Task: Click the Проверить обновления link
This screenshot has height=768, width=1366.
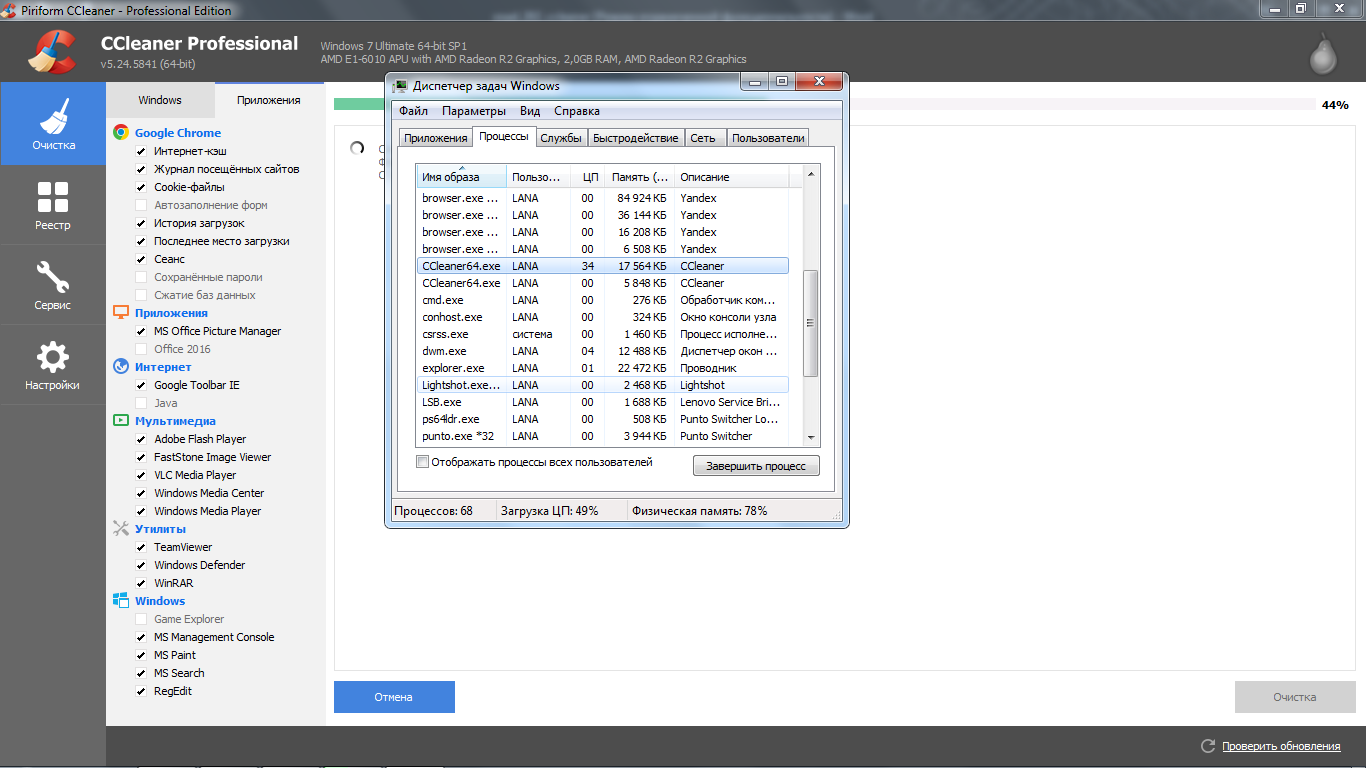Action: (1280, 746)
